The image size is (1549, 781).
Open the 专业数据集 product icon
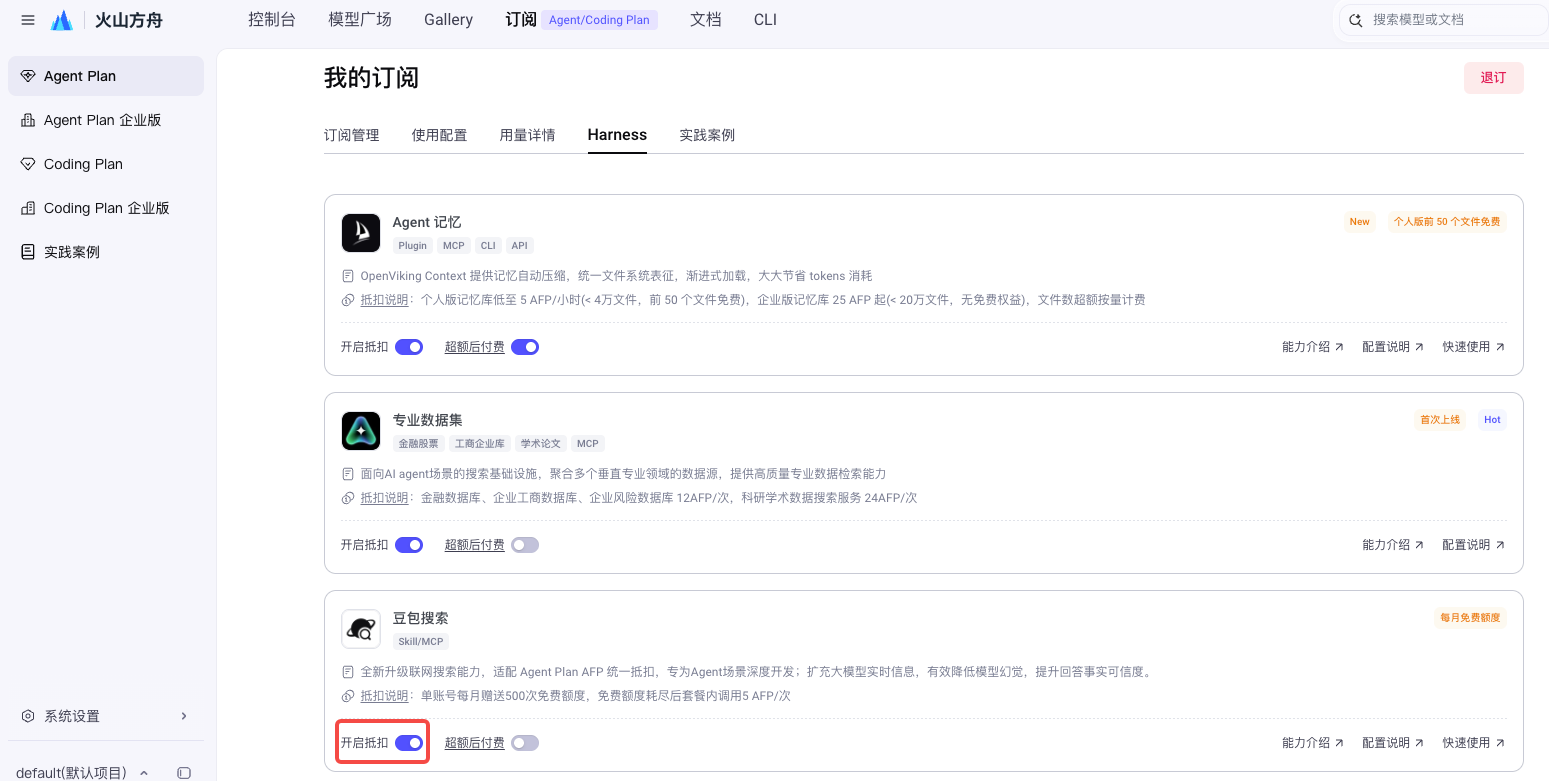(x=361, y=431)
